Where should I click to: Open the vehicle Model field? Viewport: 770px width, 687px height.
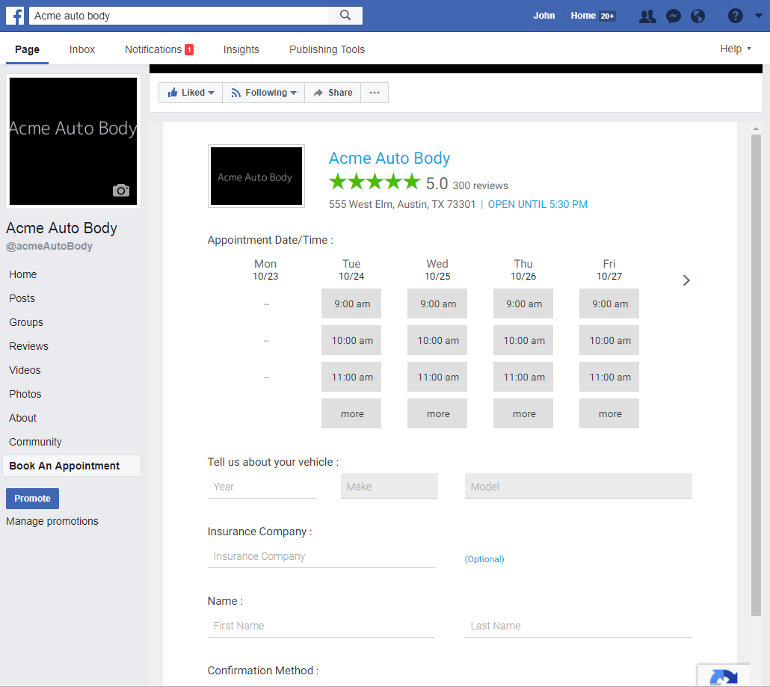click(578, 486)
